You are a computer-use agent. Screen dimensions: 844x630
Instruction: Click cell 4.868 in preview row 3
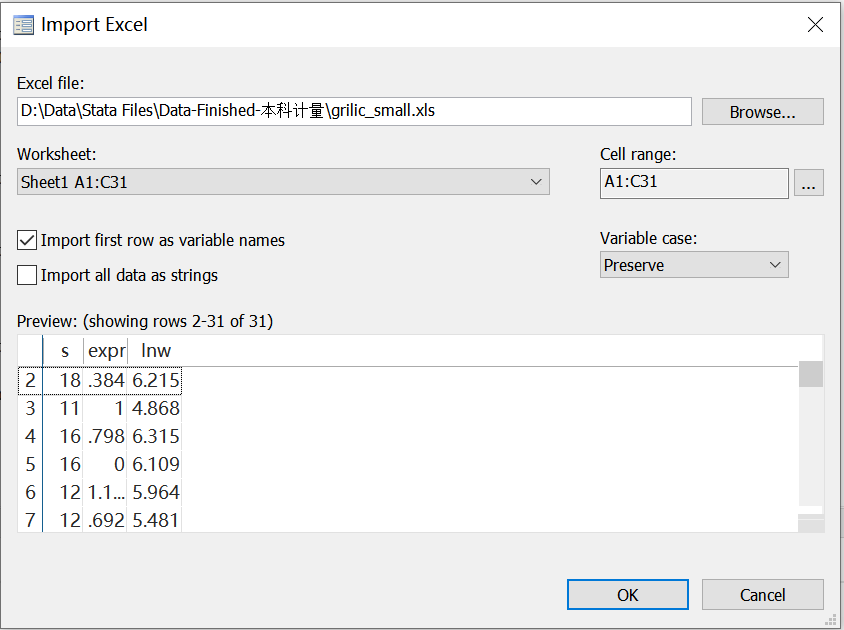coord(155,408)
